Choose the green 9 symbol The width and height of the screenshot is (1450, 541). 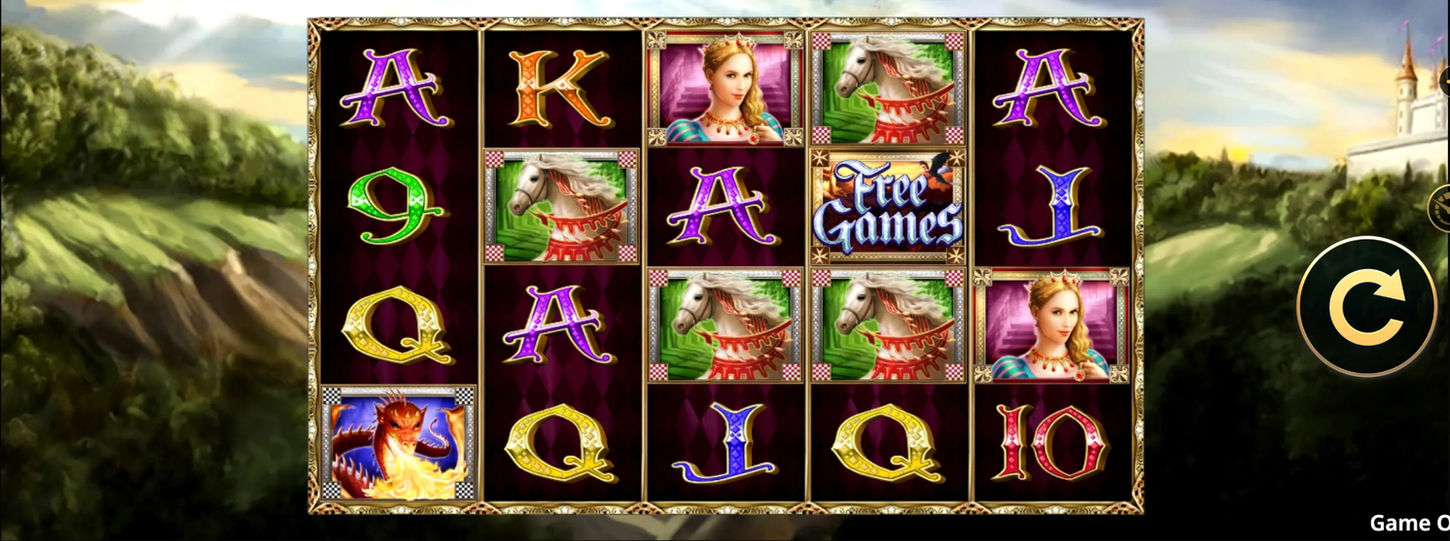pyautogui.click(x=396, y=207)
